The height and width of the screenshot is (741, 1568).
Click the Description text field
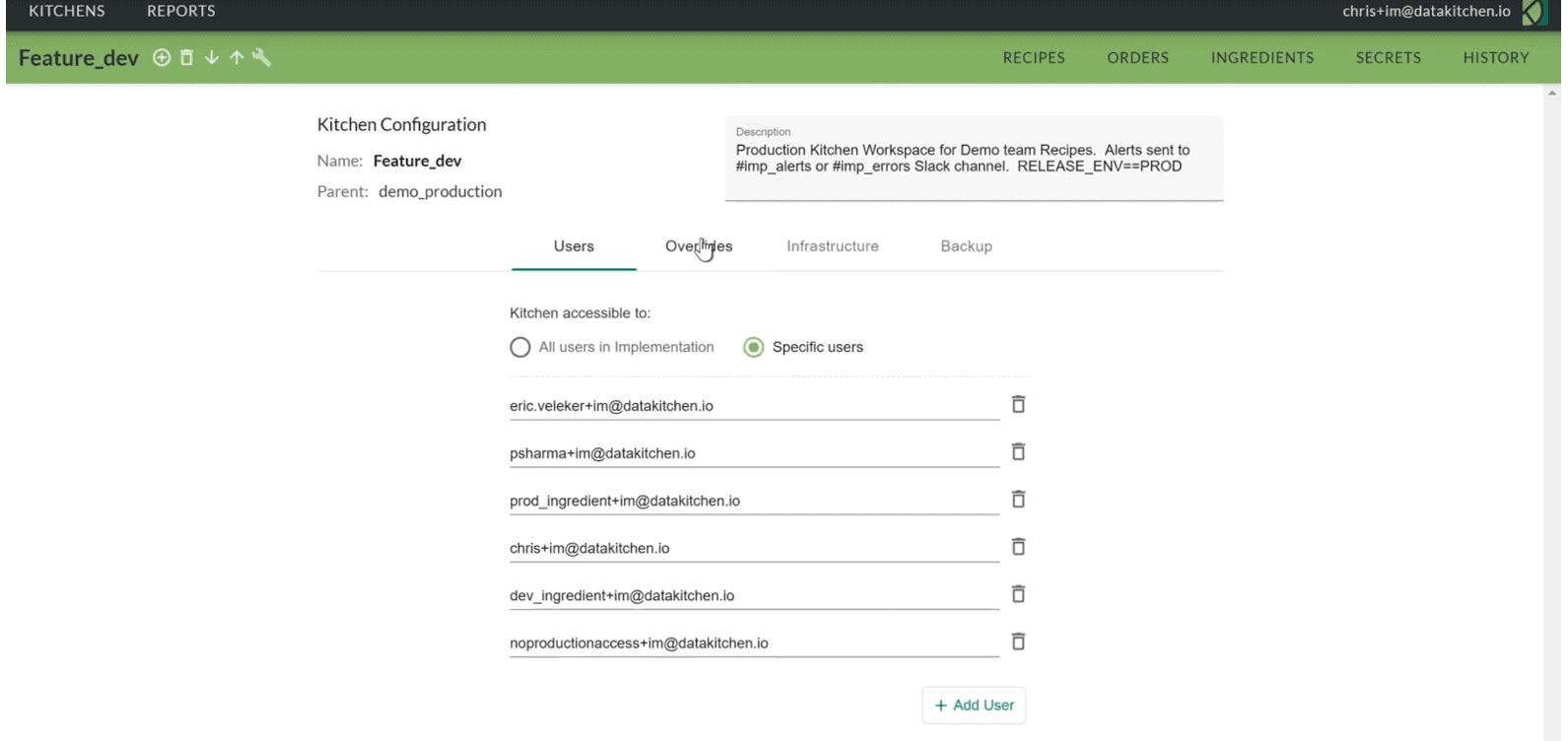click(973, 160)
